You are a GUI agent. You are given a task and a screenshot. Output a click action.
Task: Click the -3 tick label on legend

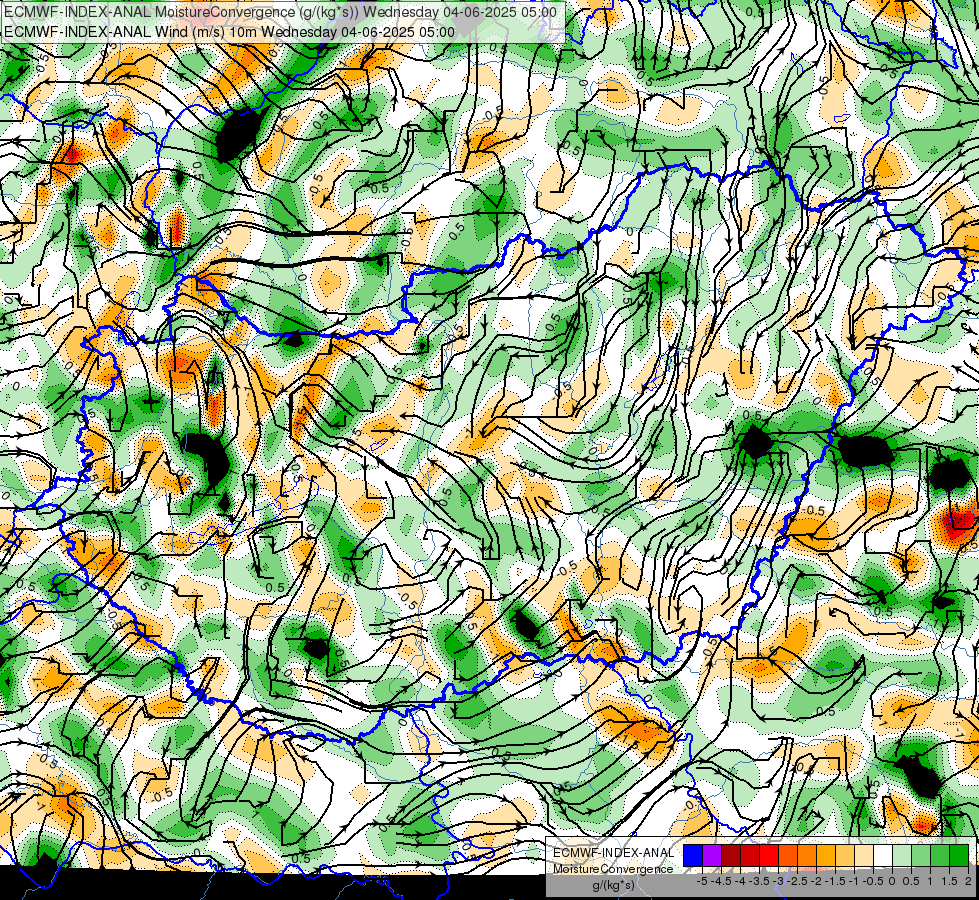778,881
